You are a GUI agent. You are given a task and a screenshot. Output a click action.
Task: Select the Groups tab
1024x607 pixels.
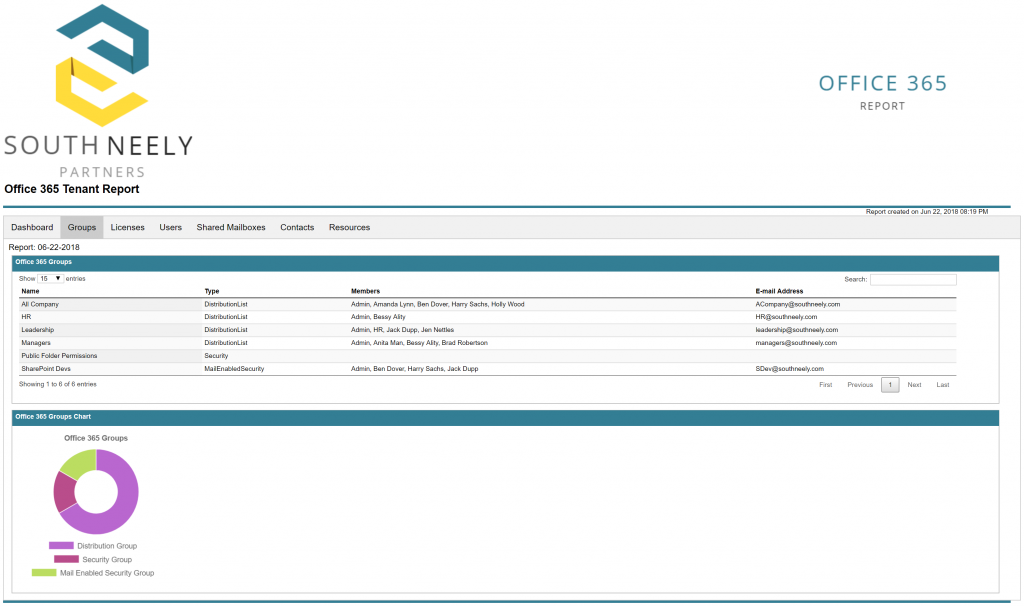point(82,227)
